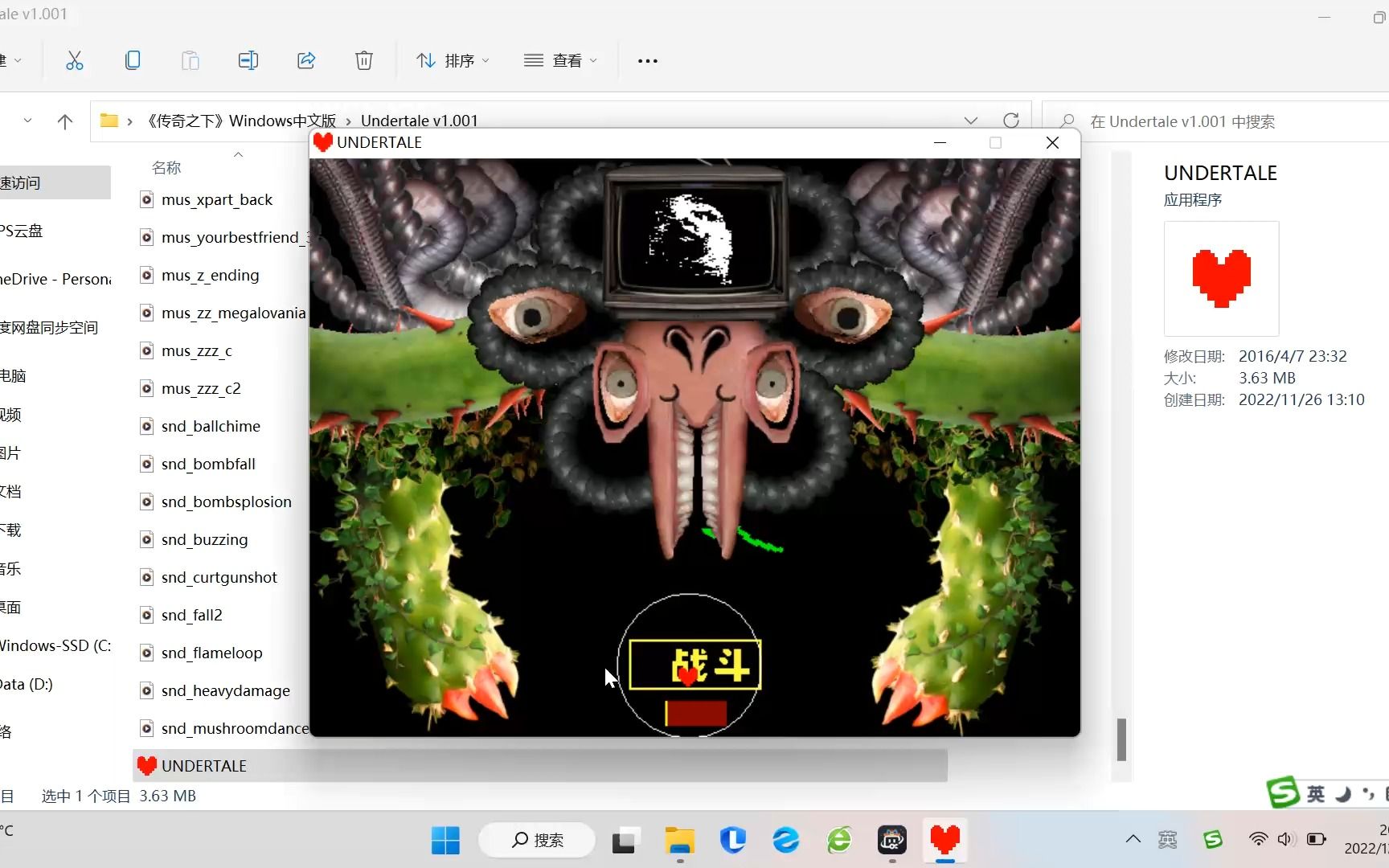Open the blue shield L app on taskbar
Viewport: 1389px width, 868px height.
733,841
